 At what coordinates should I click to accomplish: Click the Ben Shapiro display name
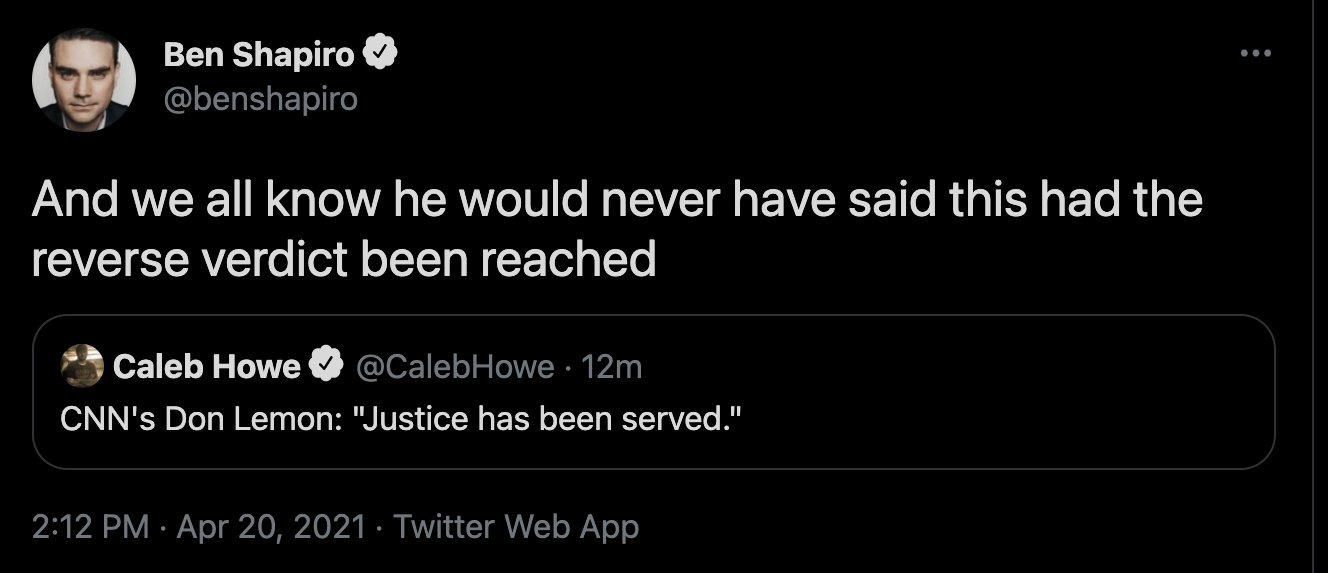tap(259, 56)
